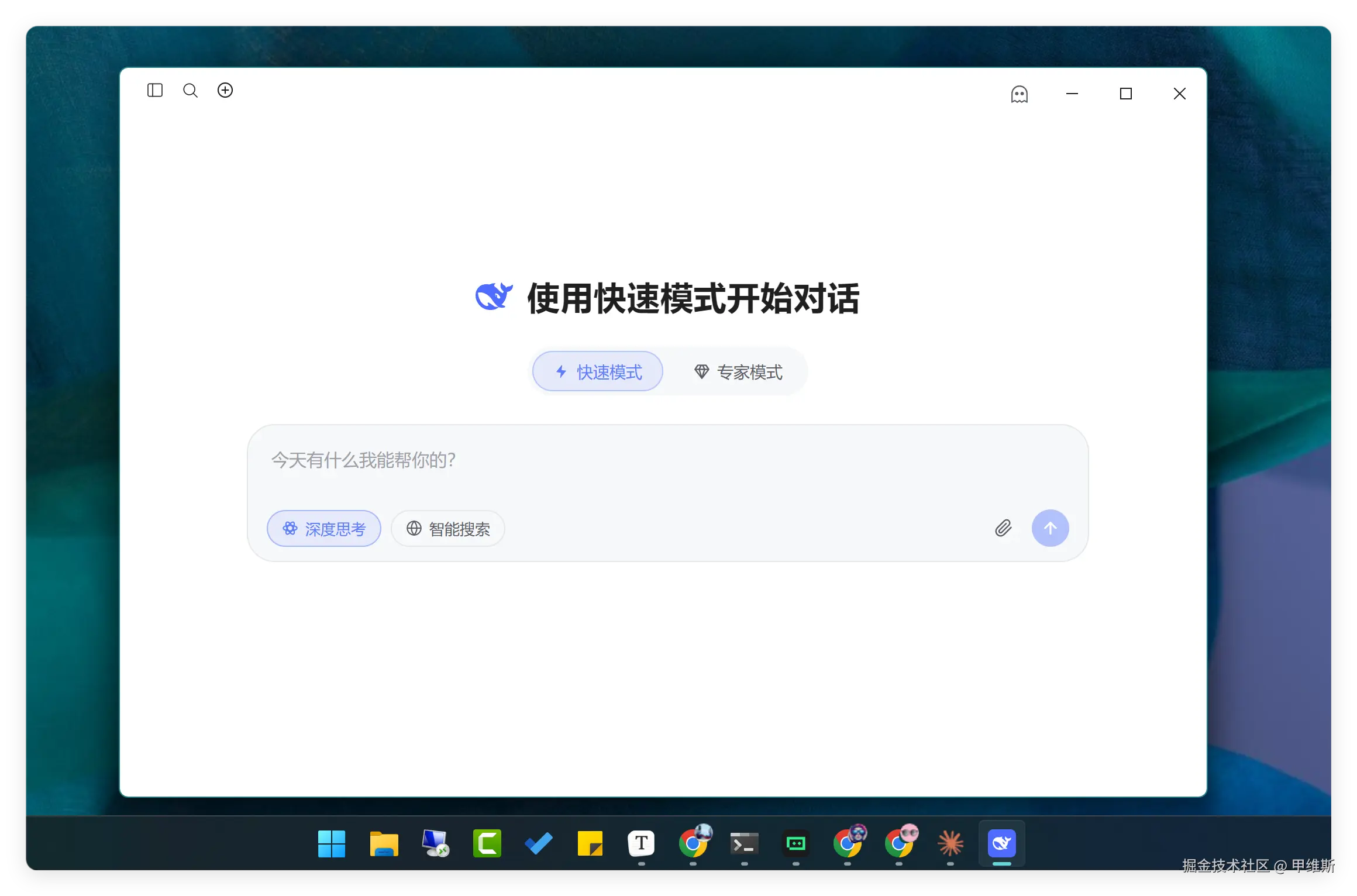Open the black-and-green terminal app icon
Viewport: 1357px width, 896px height.
[795, 843]
